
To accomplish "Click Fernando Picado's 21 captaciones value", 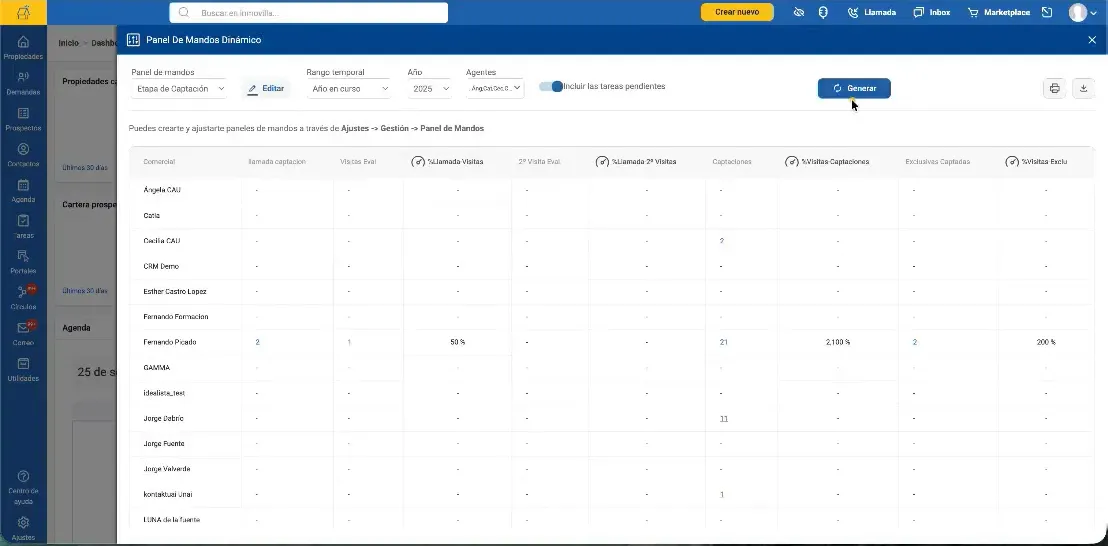I will (x=724, y=342).
